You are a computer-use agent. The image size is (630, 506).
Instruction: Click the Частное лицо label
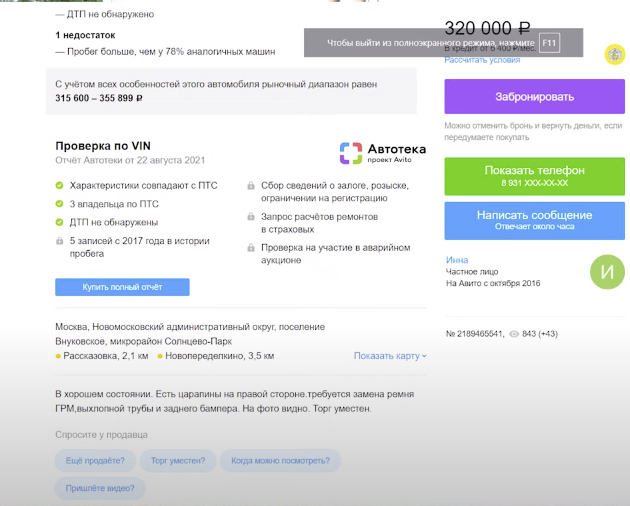(x=472, y=272)
